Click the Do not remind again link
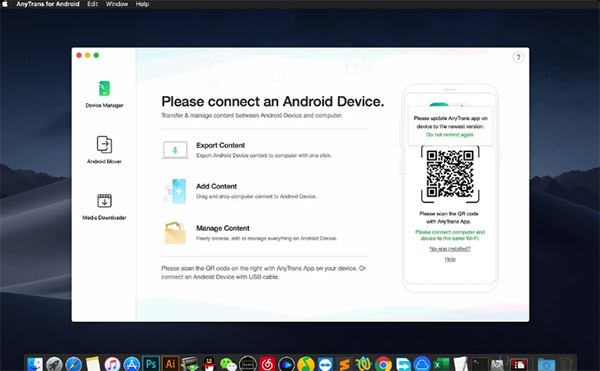Screen dimensions: 600x371 (450, 135)
